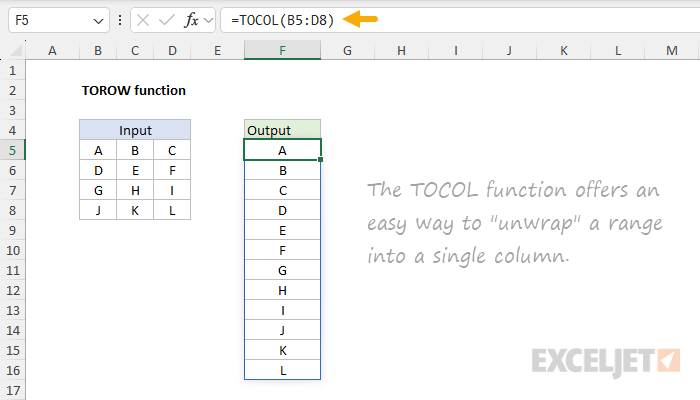Click Output cell F7 containing C
Screen dimensions: 700x400
282,190
